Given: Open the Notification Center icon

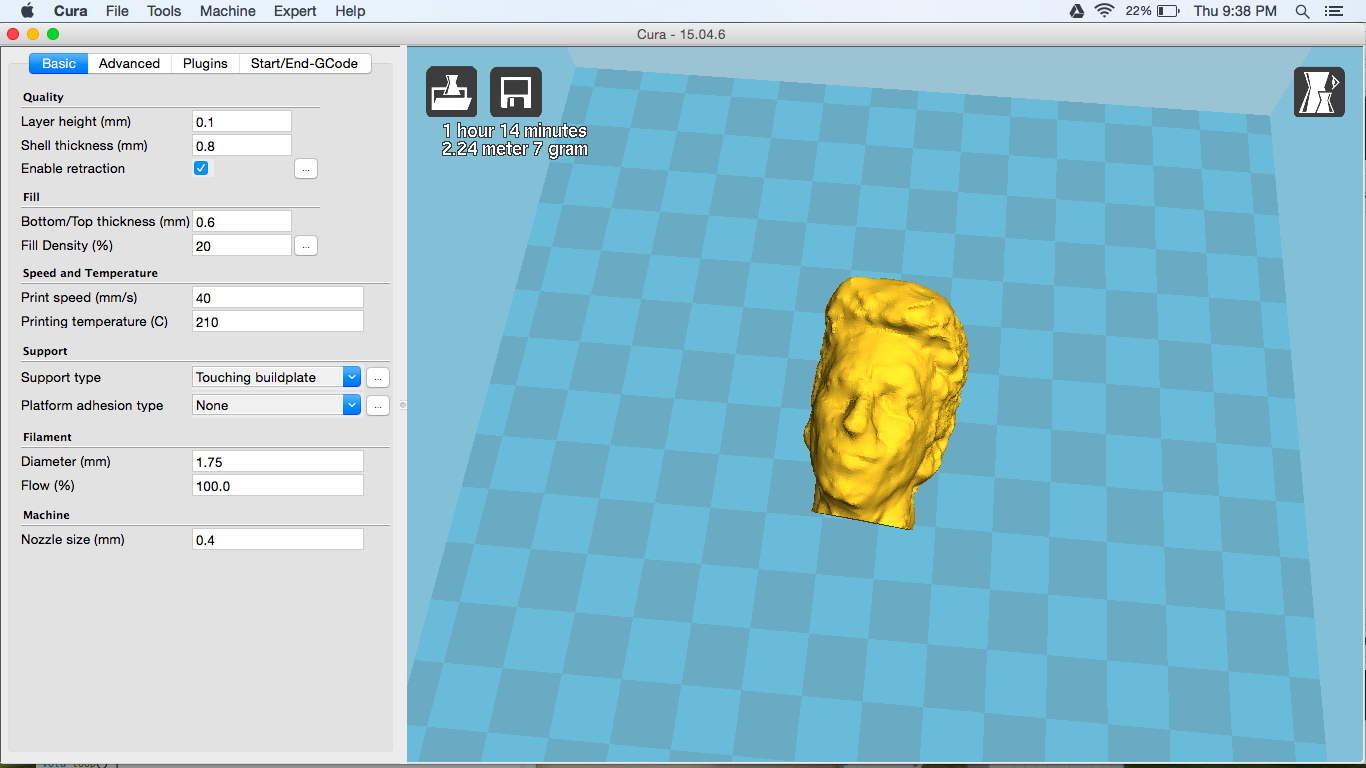Looking at the screenshot, I should click(x=1333, y=11).
